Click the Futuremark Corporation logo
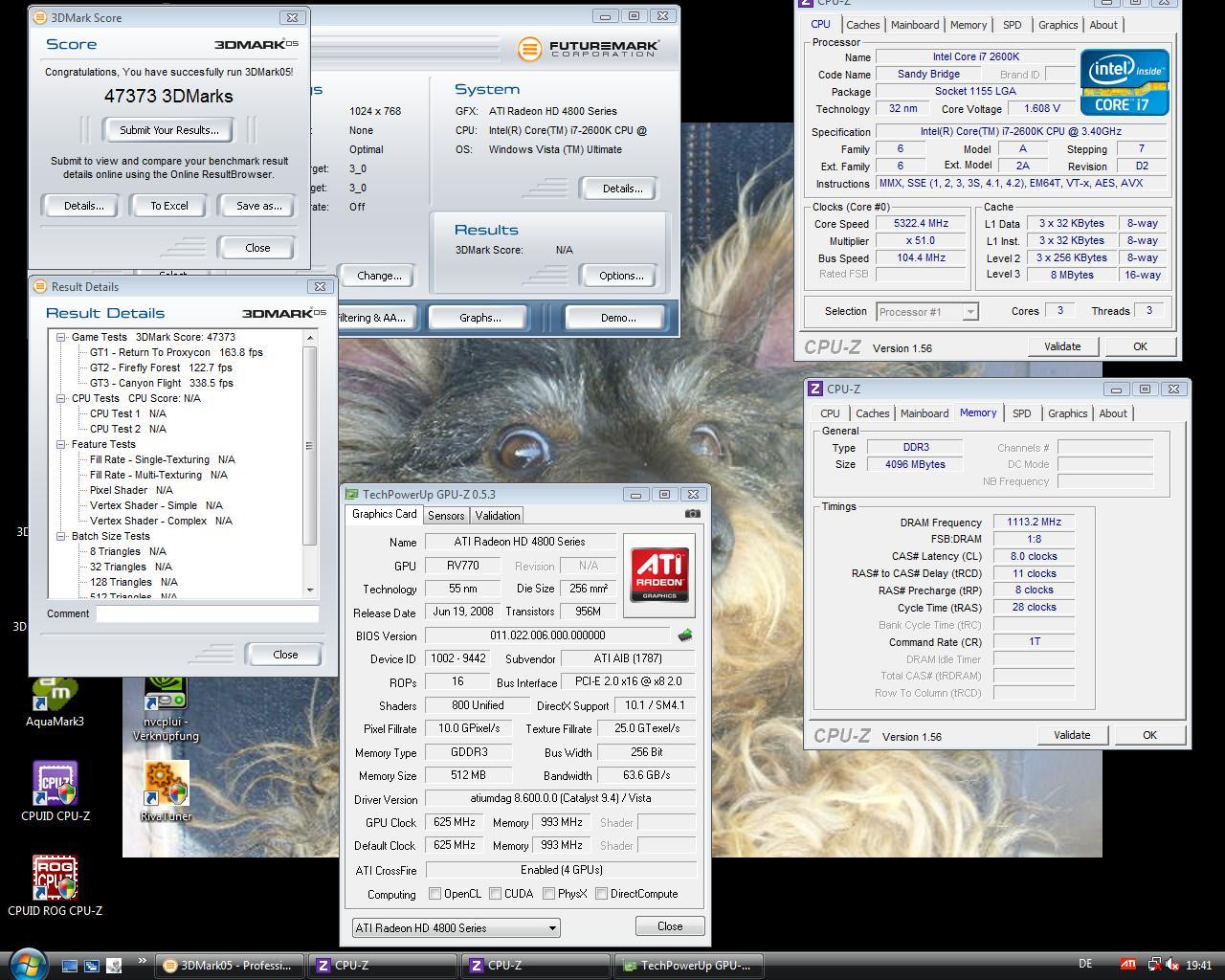 click(589, 48)
